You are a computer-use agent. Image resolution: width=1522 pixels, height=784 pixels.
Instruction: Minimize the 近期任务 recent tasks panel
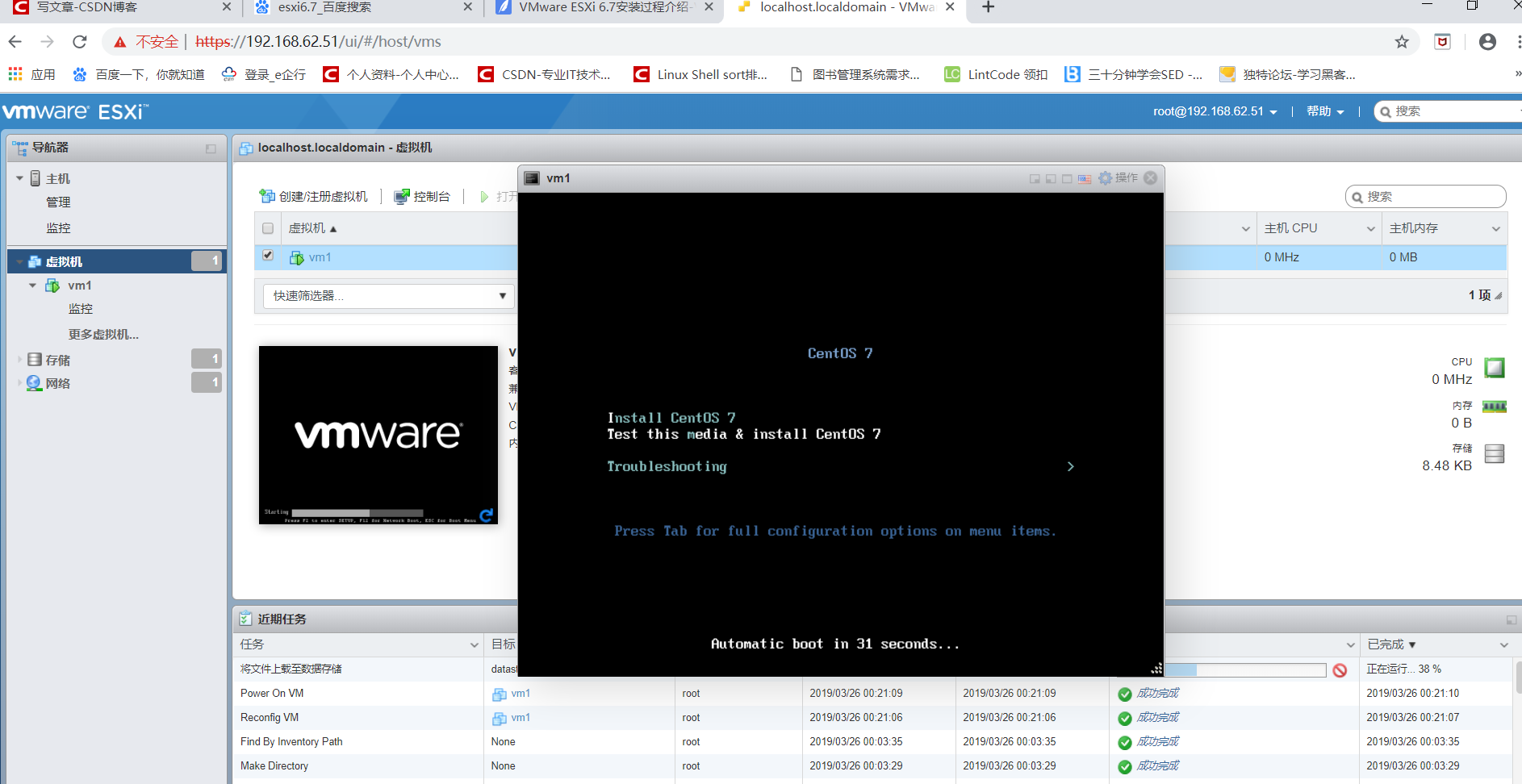pos(1511,619)
